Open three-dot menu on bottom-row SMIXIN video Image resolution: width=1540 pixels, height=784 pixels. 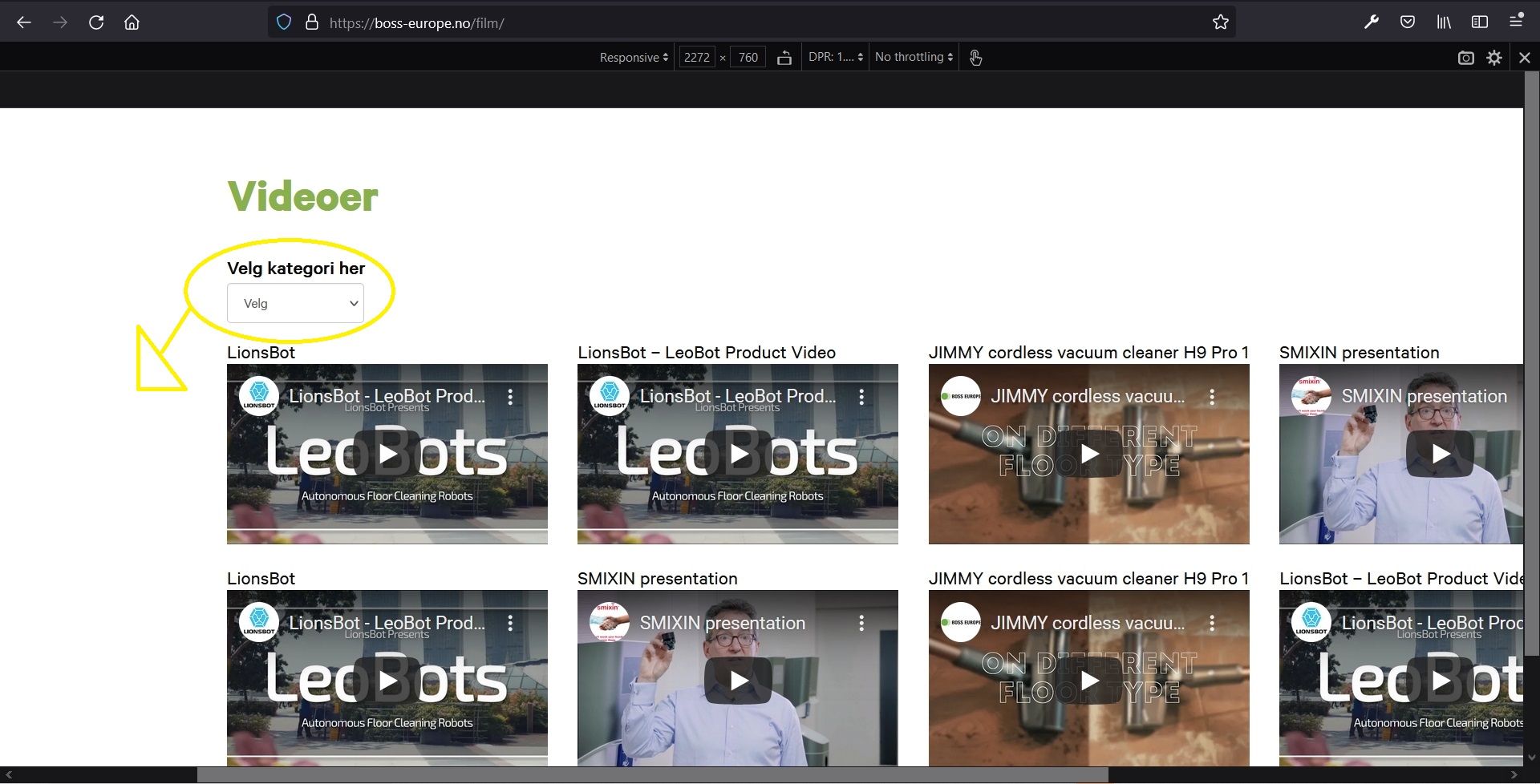pyautogui.click(x=861, y=623)
